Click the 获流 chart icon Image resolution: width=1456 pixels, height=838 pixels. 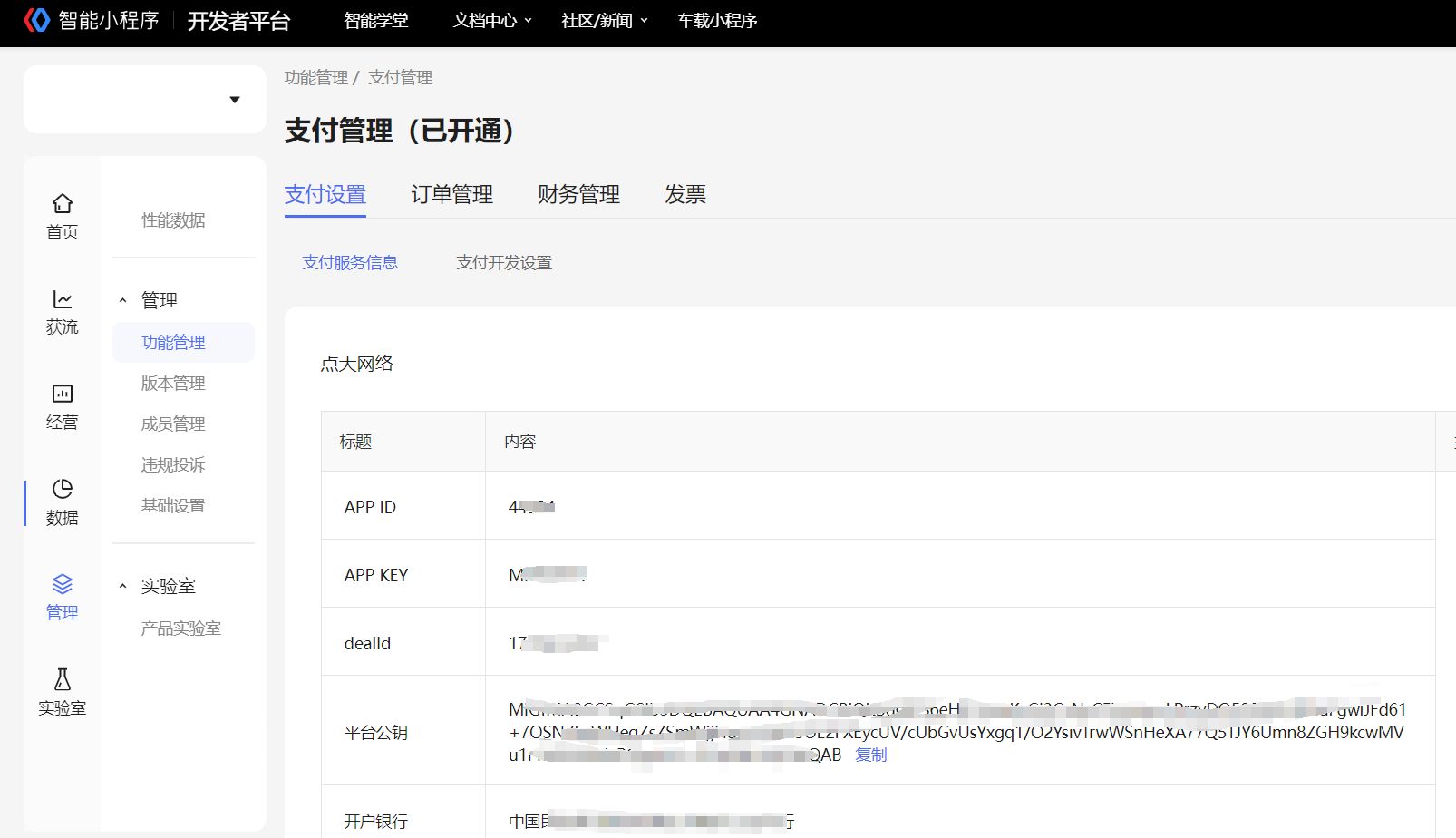pos(62,299)
